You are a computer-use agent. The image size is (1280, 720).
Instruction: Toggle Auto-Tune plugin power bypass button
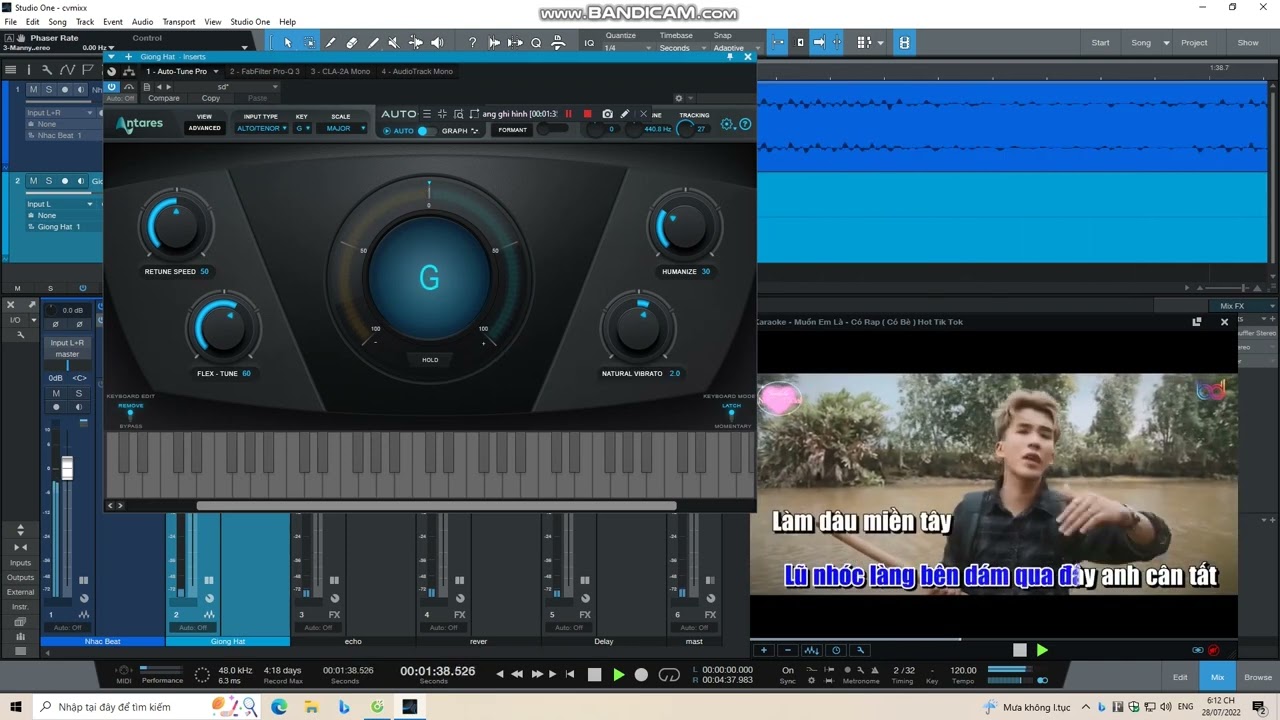pyautogui.click(x=112, y=87)
